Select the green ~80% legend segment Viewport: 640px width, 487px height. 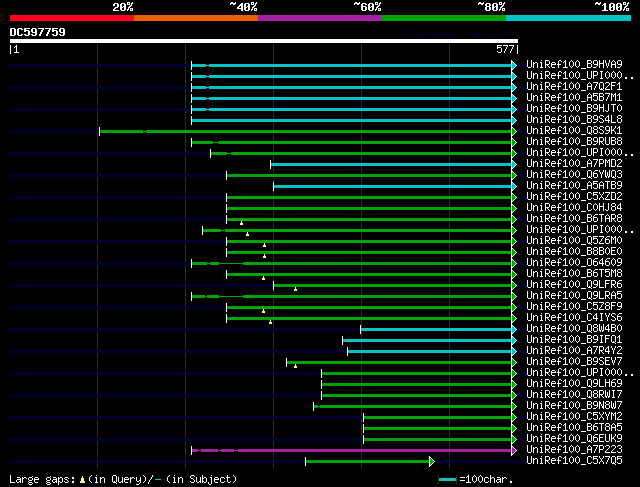pyautogui.click(x=444, y=18)
